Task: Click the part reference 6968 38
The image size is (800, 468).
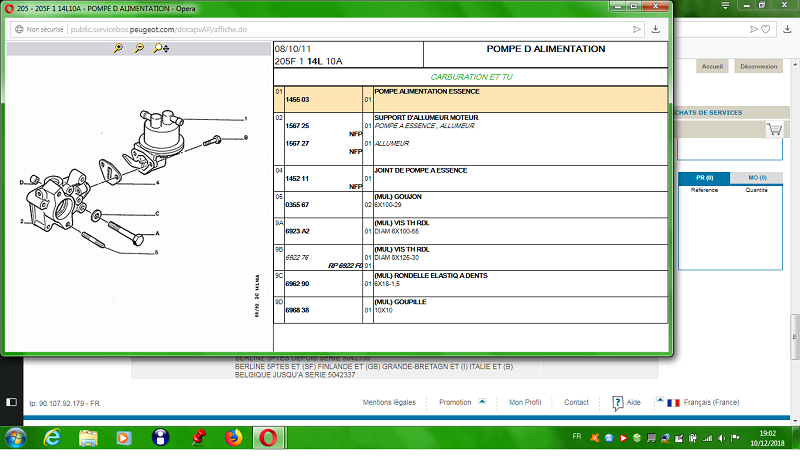Action: point(297,310)
